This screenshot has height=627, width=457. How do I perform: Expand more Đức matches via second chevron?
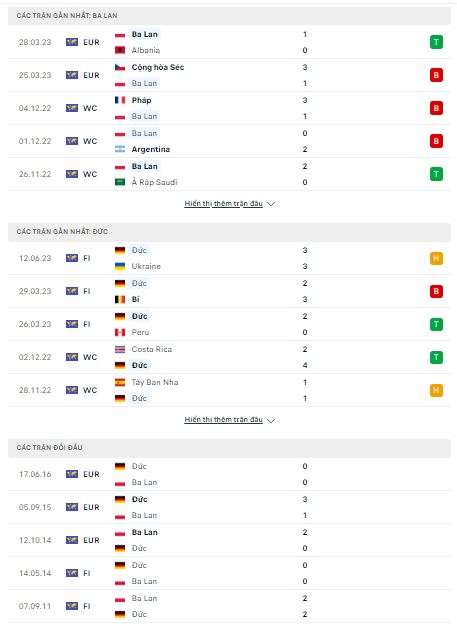pos(271,420)
